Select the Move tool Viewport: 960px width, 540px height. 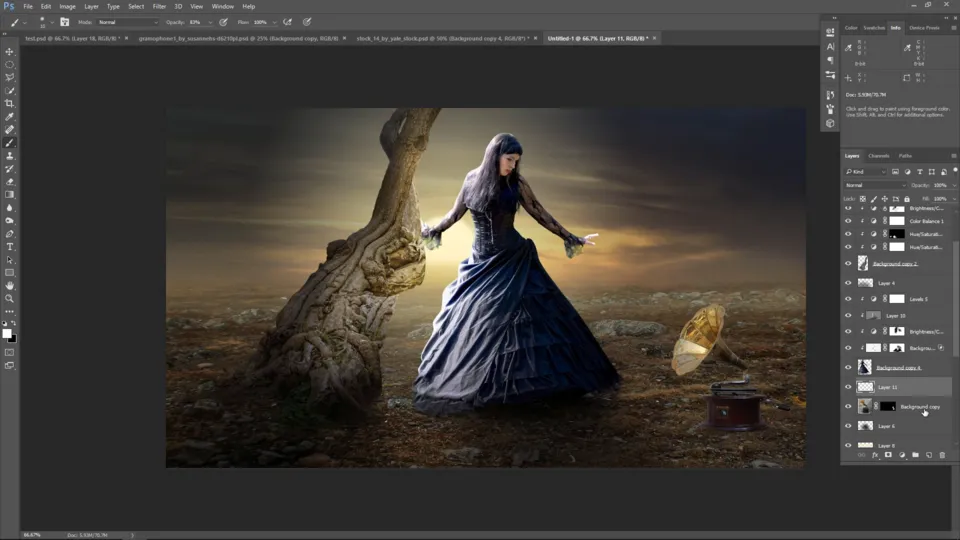(9, 51)
